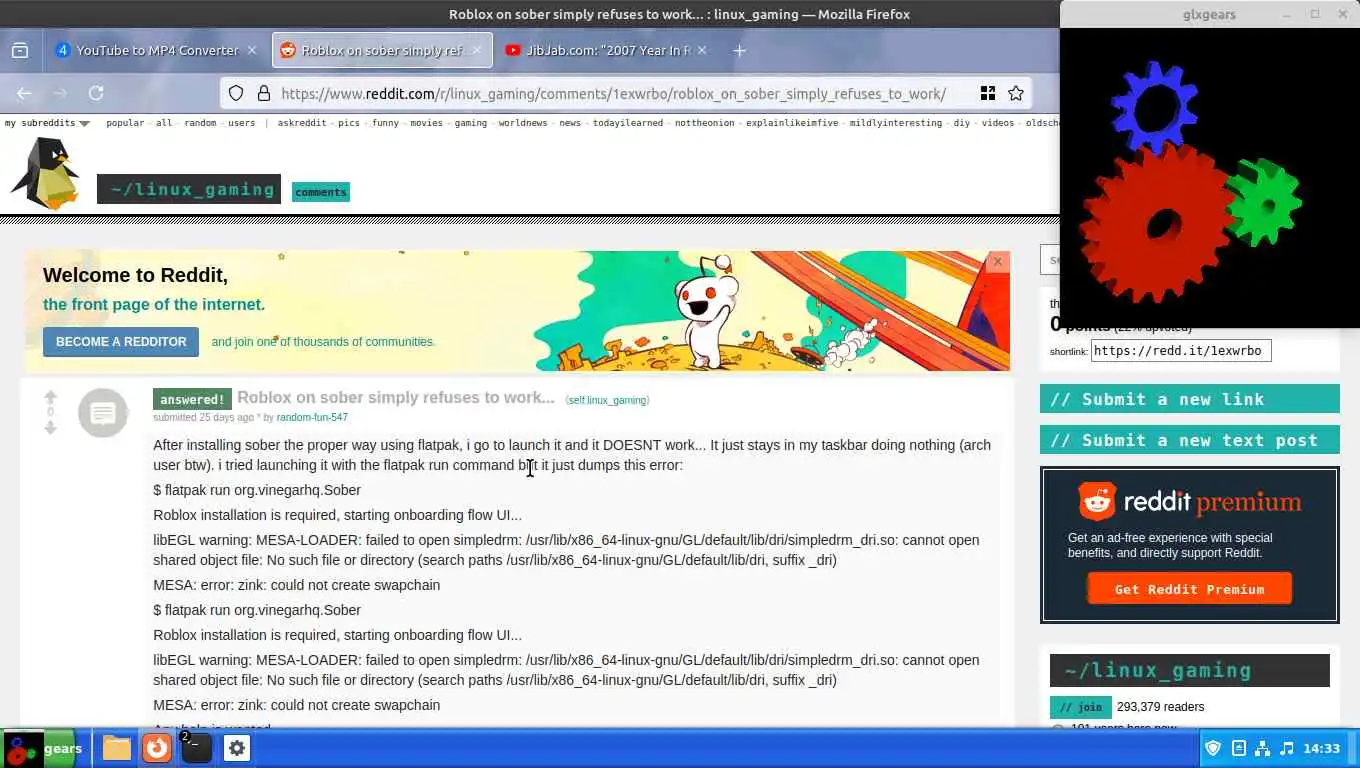Join linux_gaming with the join button
The image size is (1360, 768).
[1080, 707]
